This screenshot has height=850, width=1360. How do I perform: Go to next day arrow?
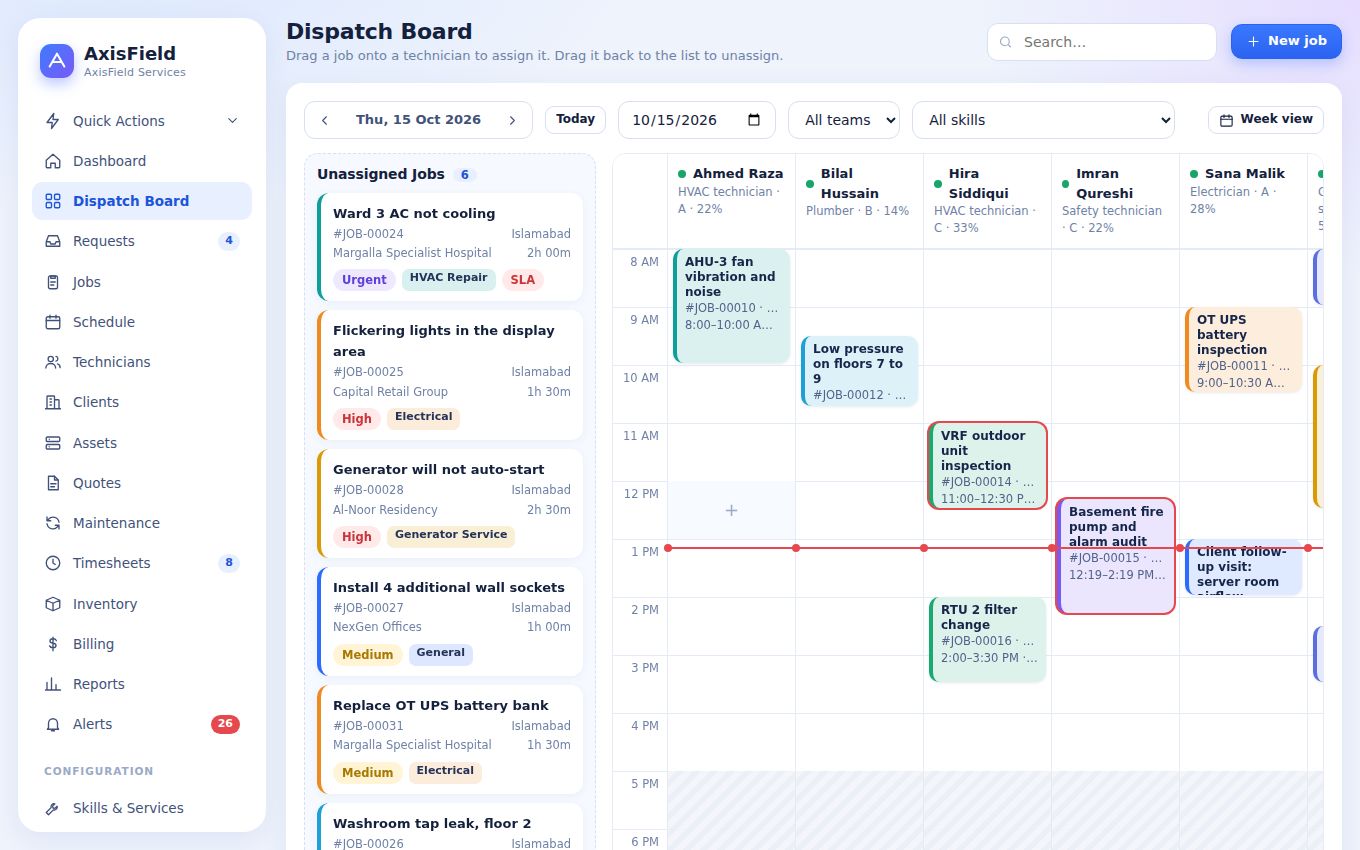[x=512, y=120]
